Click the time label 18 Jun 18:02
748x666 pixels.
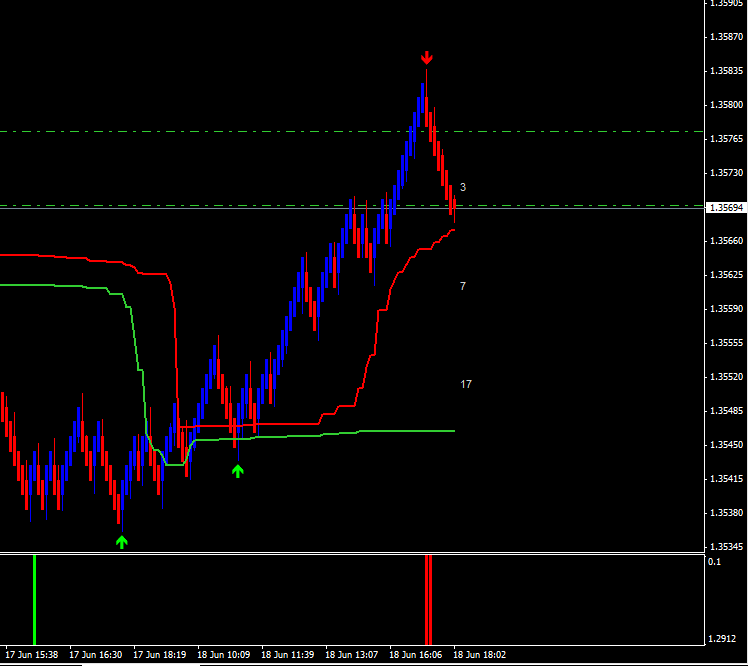(x=479, y=655)
